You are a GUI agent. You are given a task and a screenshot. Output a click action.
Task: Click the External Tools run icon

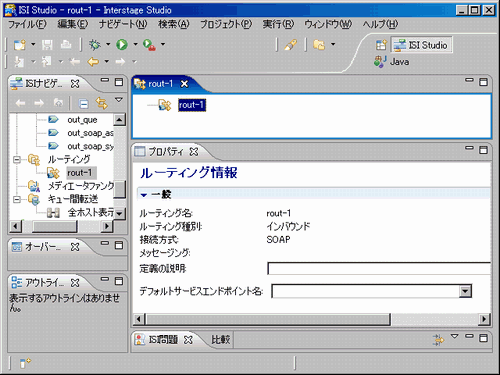(x=149, y=45)
